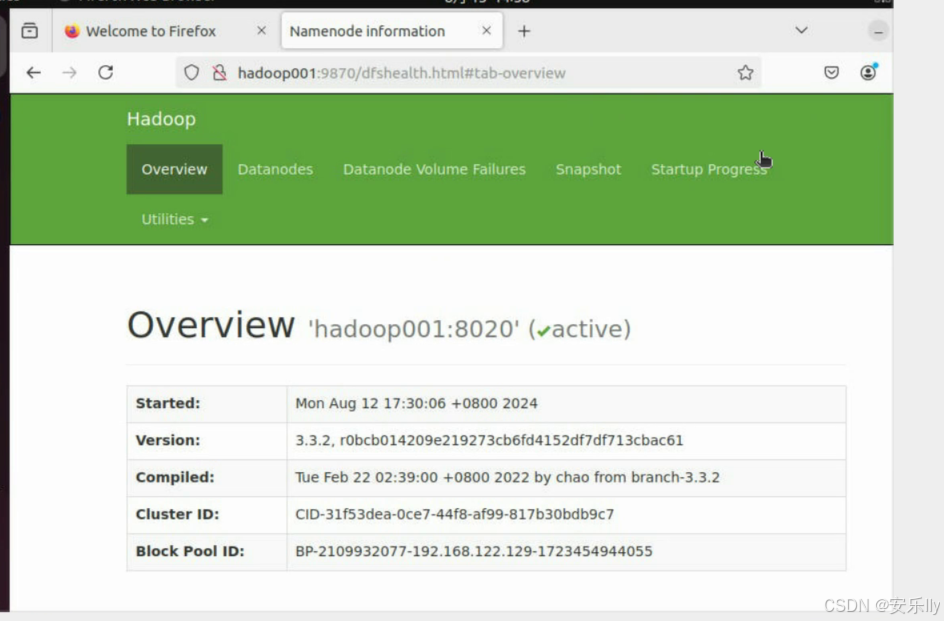
Task: Click the browser forward arrow
Action: point(70,73)
